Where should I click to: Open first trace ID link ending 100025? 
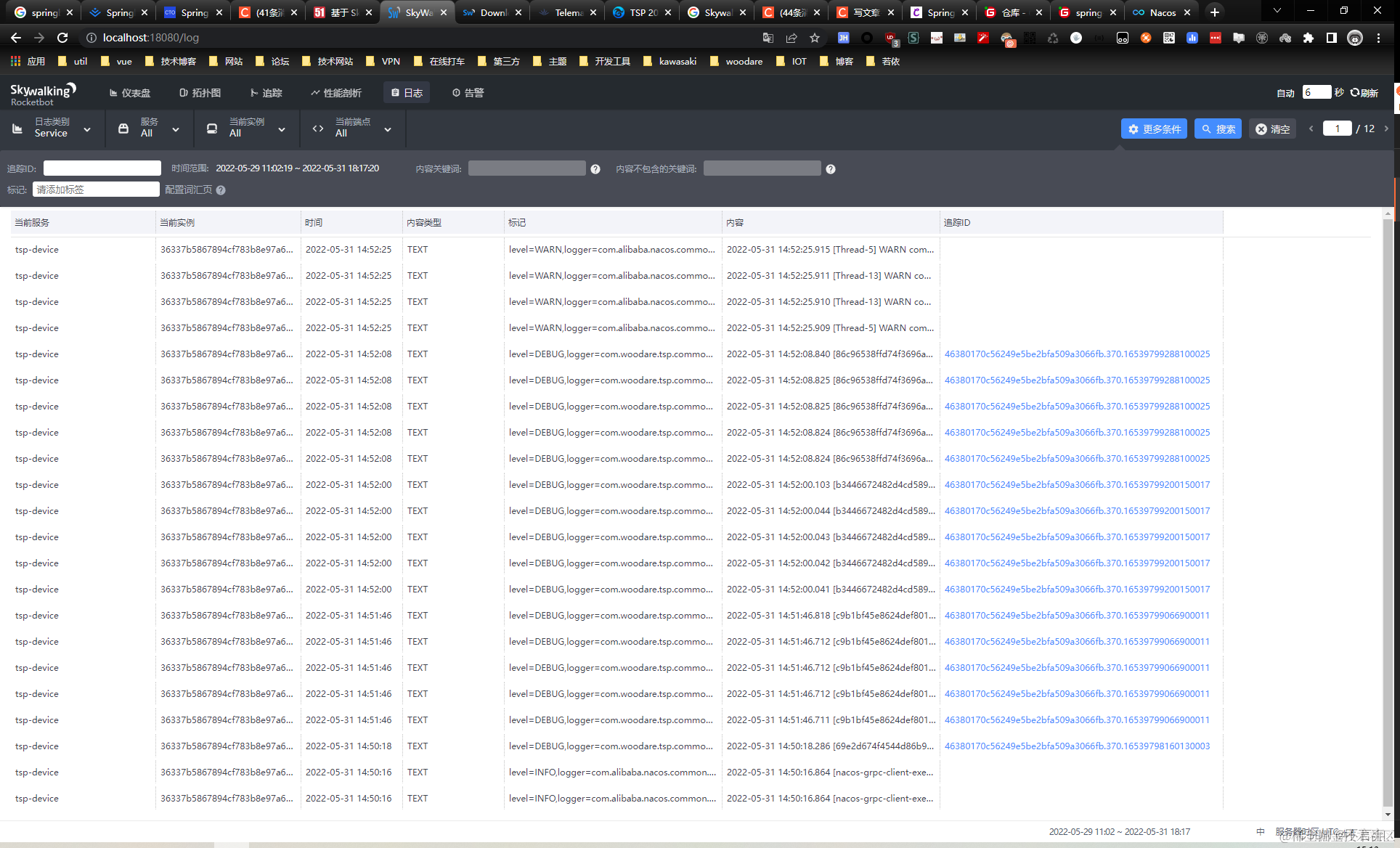click(1077, 354)
